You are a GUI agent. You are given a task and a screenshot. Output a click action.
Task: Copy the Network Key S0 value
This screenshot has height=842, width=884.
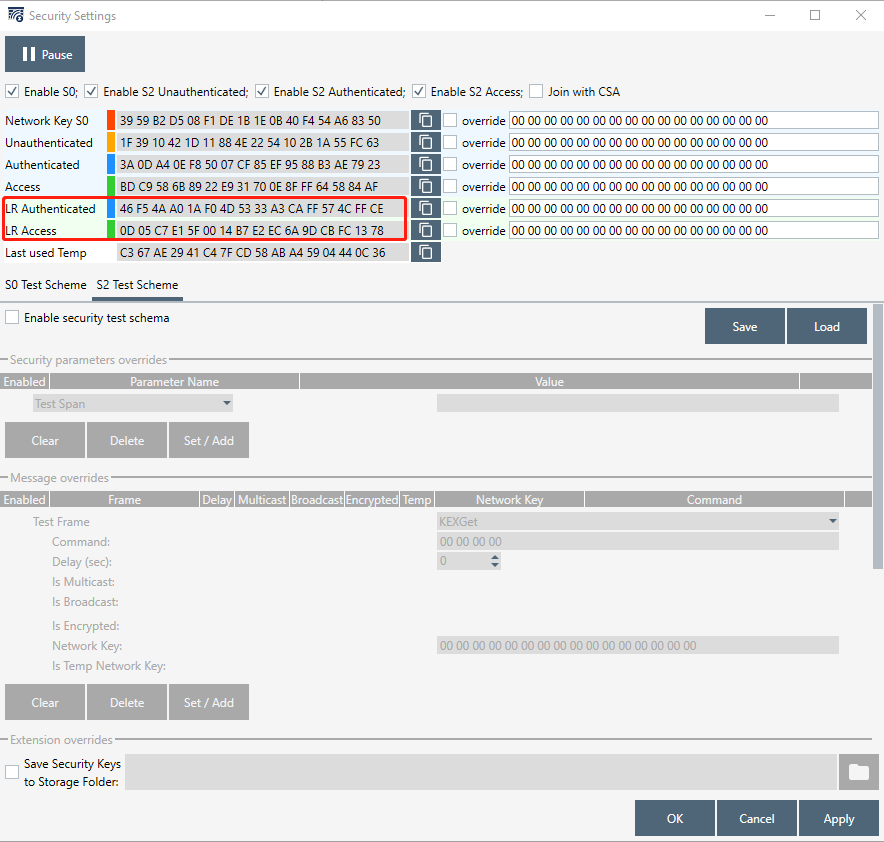coord(426,120)
